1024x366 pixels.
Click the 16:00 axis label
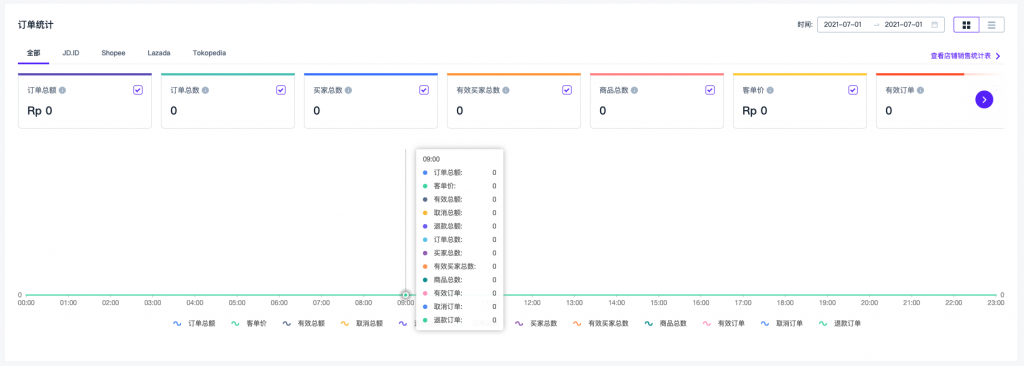(701, 303)
